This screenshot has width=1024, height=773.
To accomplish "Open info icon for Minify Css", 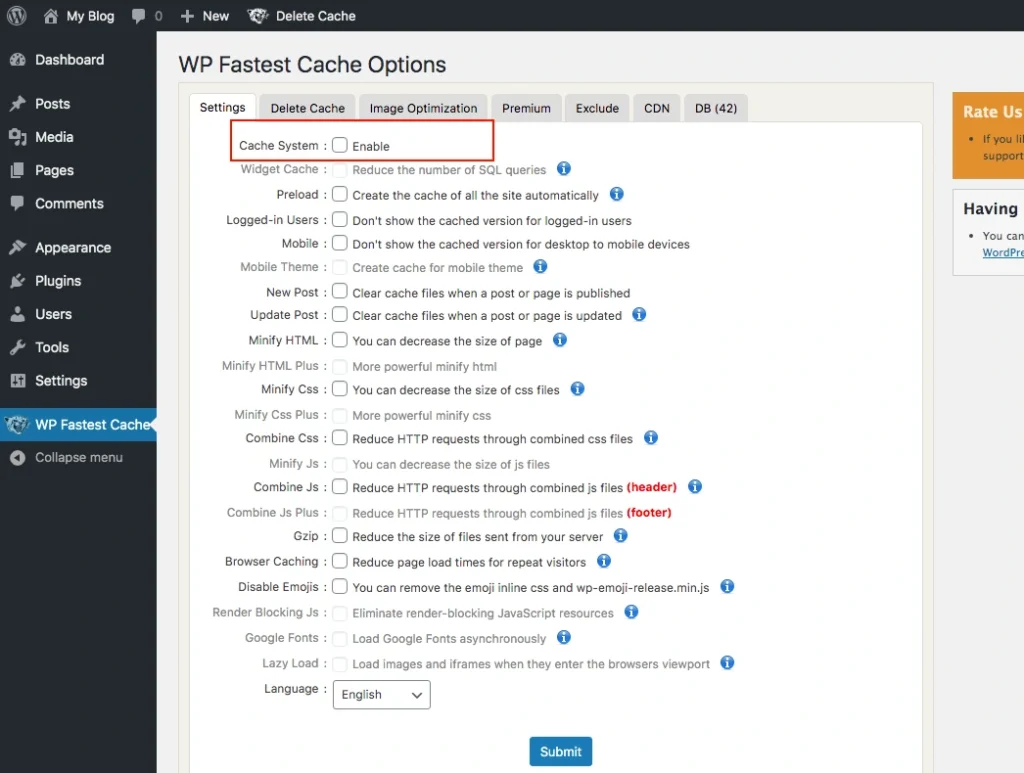I will pyautogui.click(x=577, y=389).
